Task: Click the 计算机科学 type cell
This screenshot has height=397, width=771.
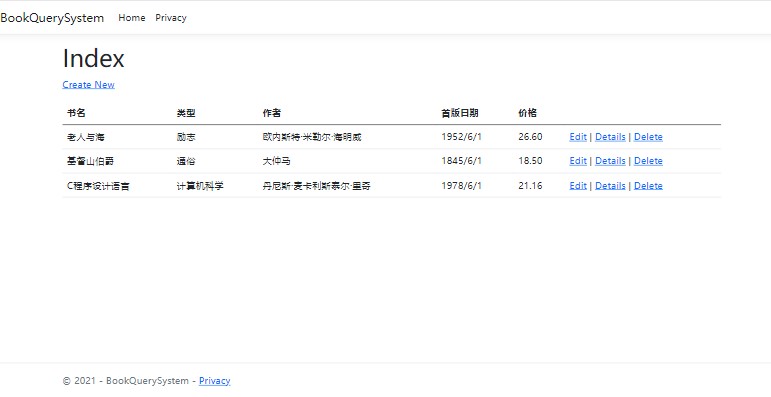Action: [200, 186]
